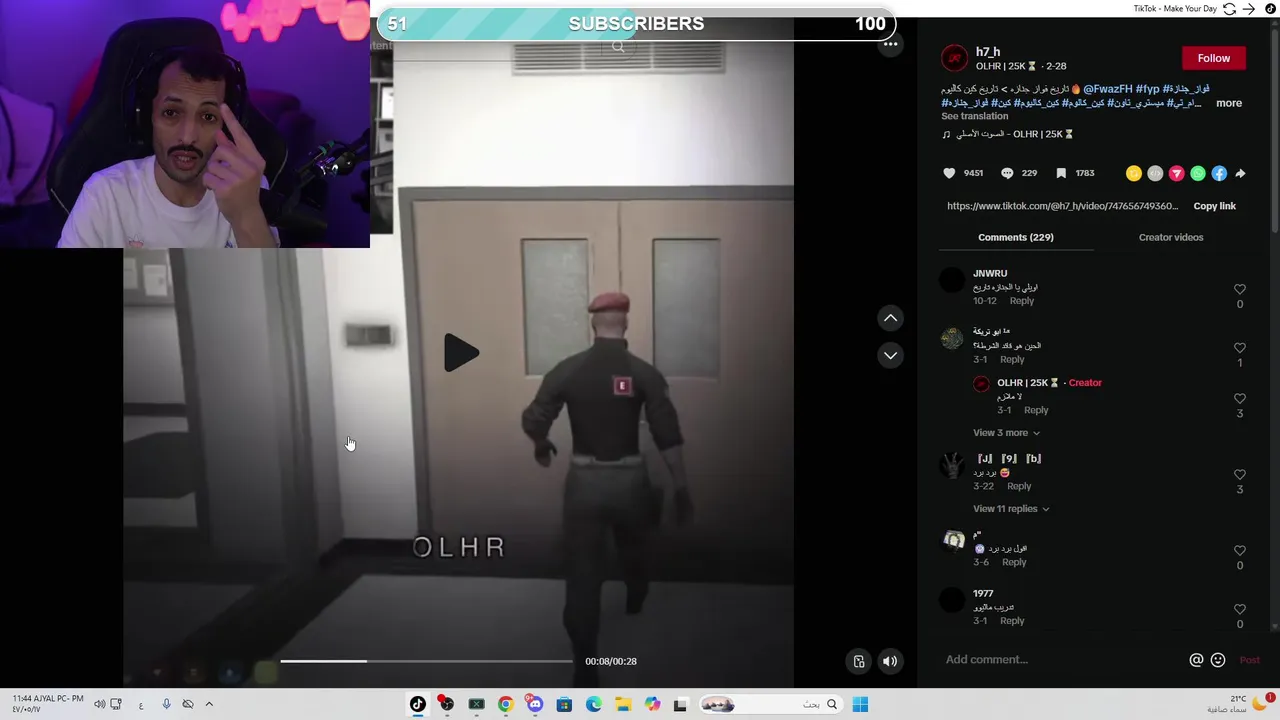Open h7_h profile avatar

(955, 58)
